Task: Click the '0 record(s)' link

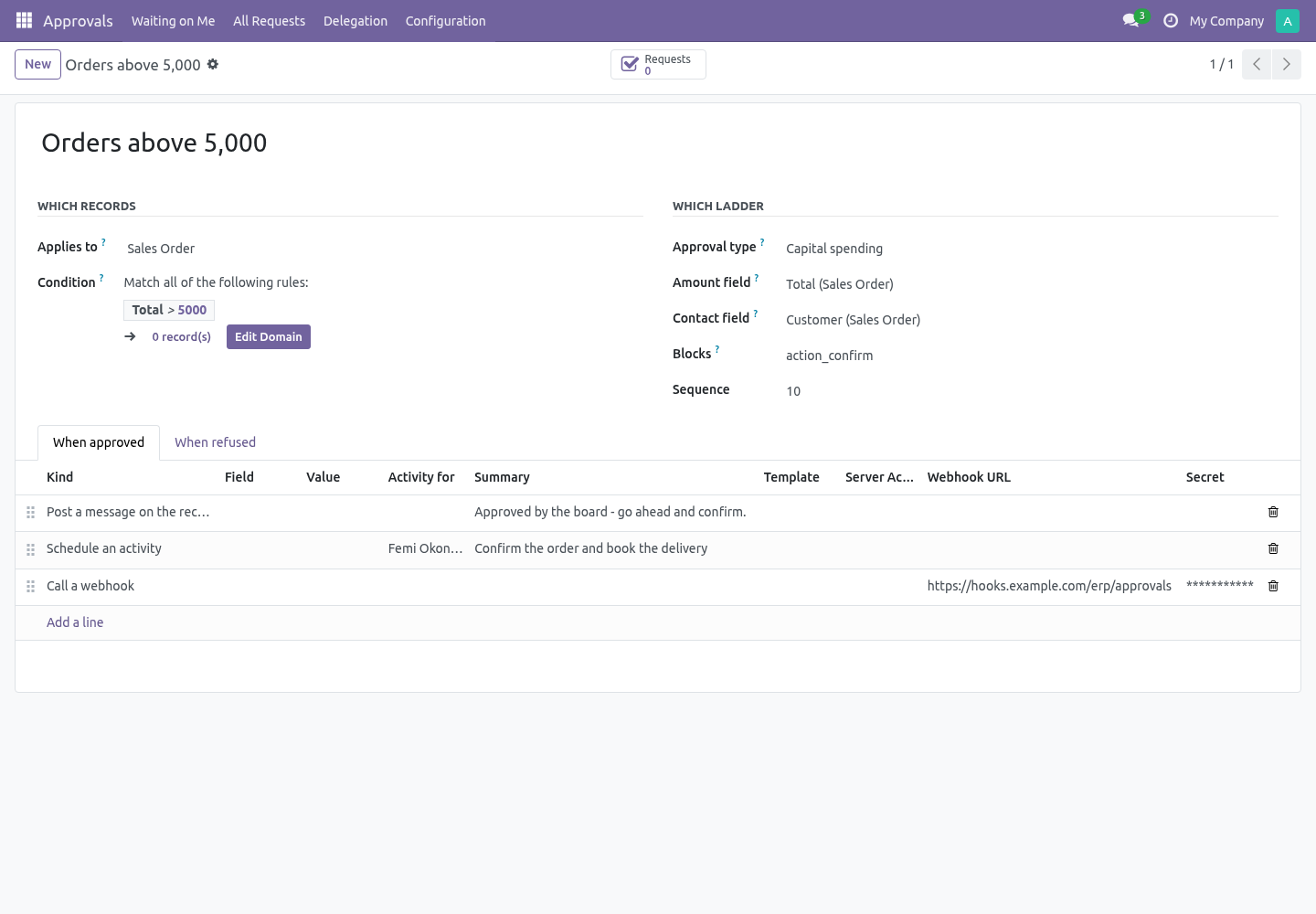Action: point(182,336)
